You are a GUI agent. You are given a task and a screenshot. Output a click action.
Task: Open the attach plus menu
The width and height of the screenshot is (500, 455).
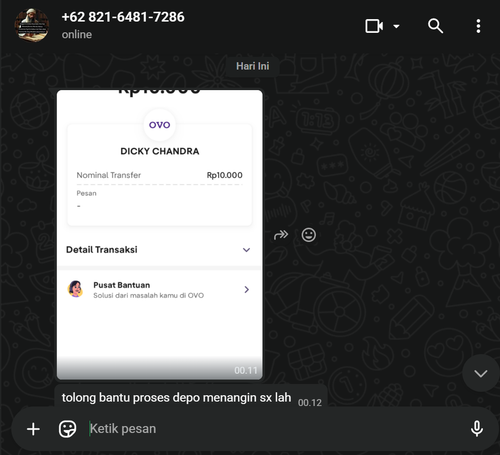coord(33,429)
